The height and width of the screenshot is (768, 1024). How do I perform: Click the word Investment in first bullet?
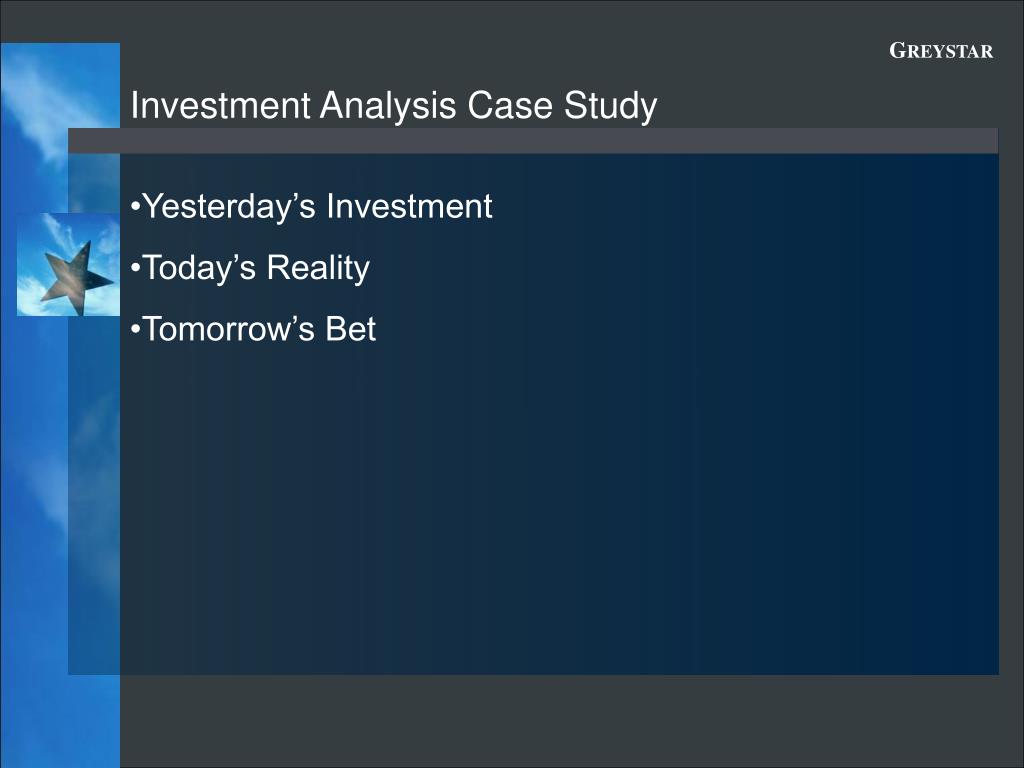tap(409, 206)
